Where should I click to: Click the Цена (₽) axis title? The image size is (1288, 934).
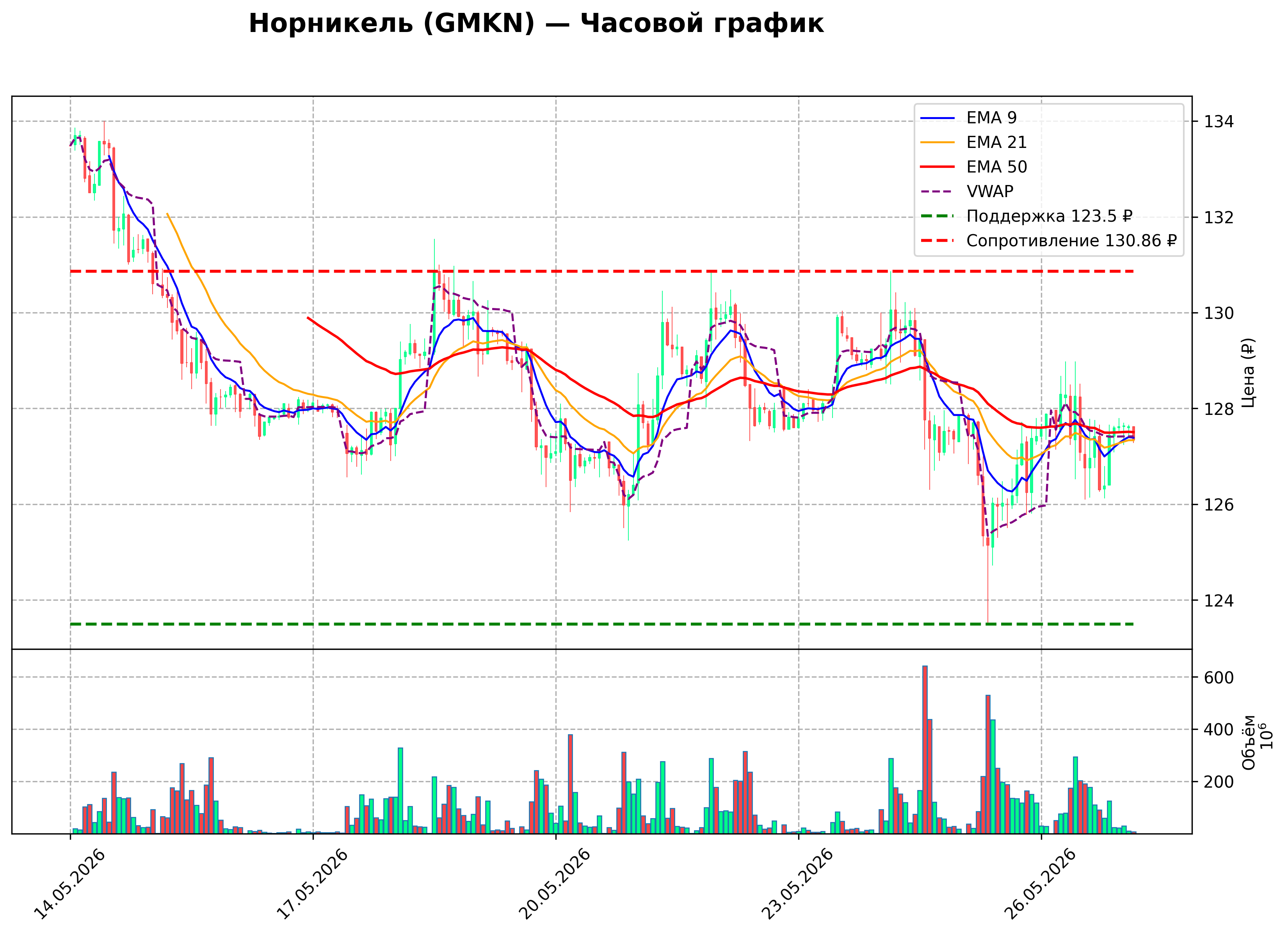tap(1248, 372)
